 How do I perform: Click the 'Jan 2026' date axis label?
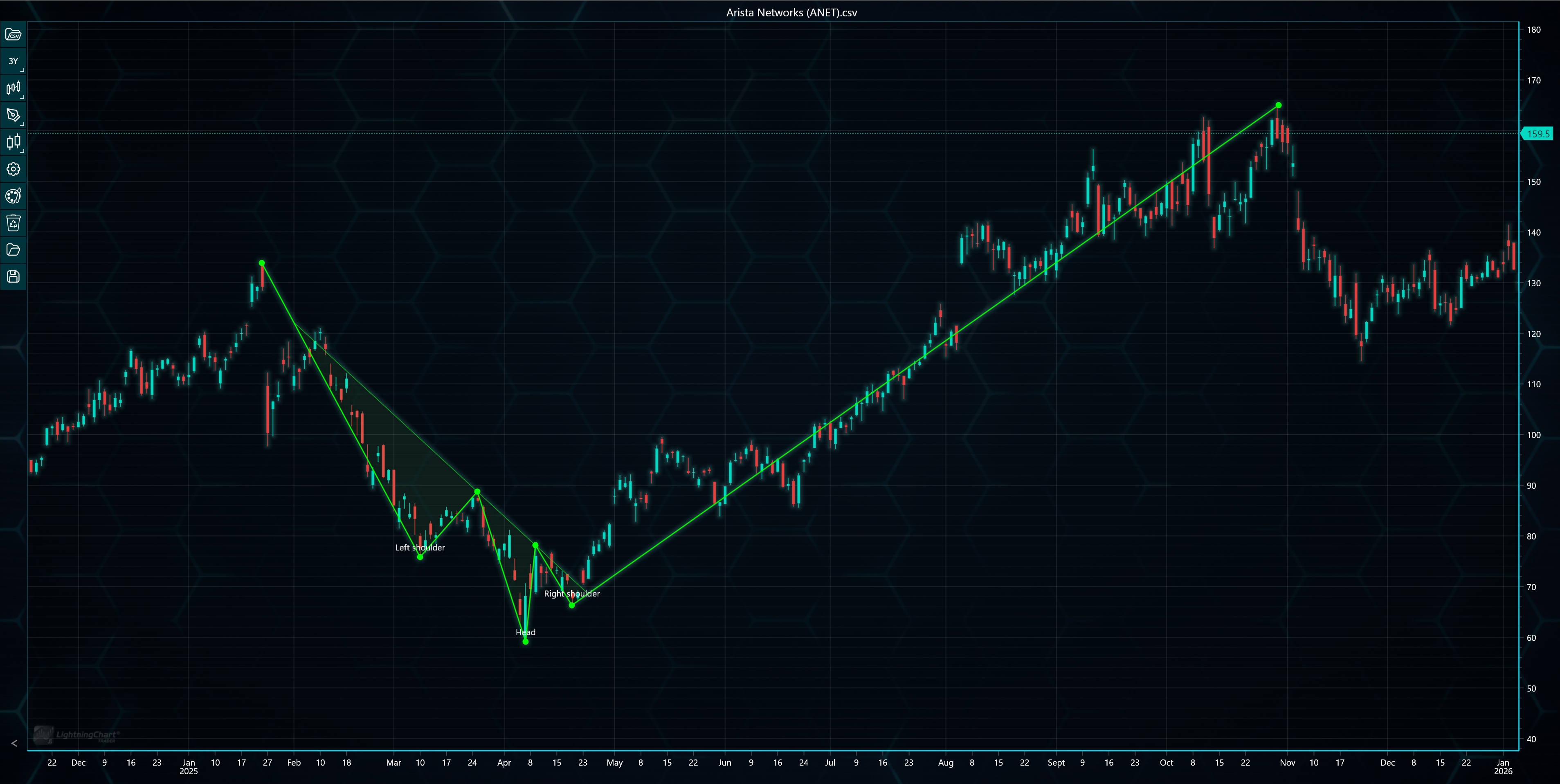point(1503,766)
